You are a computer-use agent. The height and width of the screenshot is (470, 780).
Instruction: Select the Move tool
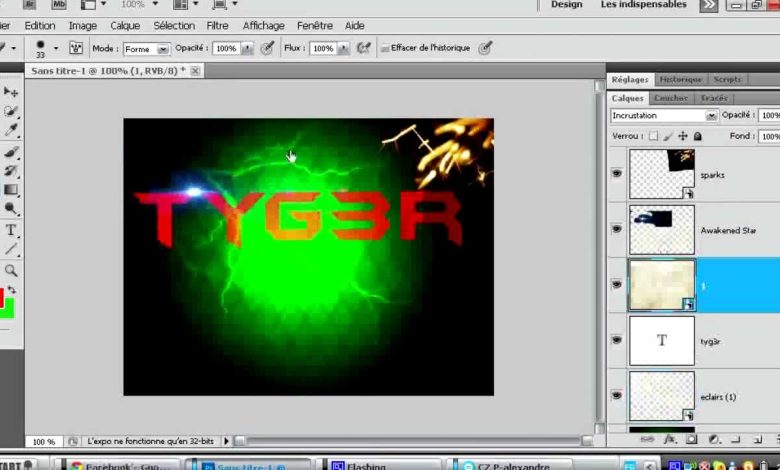[x=11, y=92]
